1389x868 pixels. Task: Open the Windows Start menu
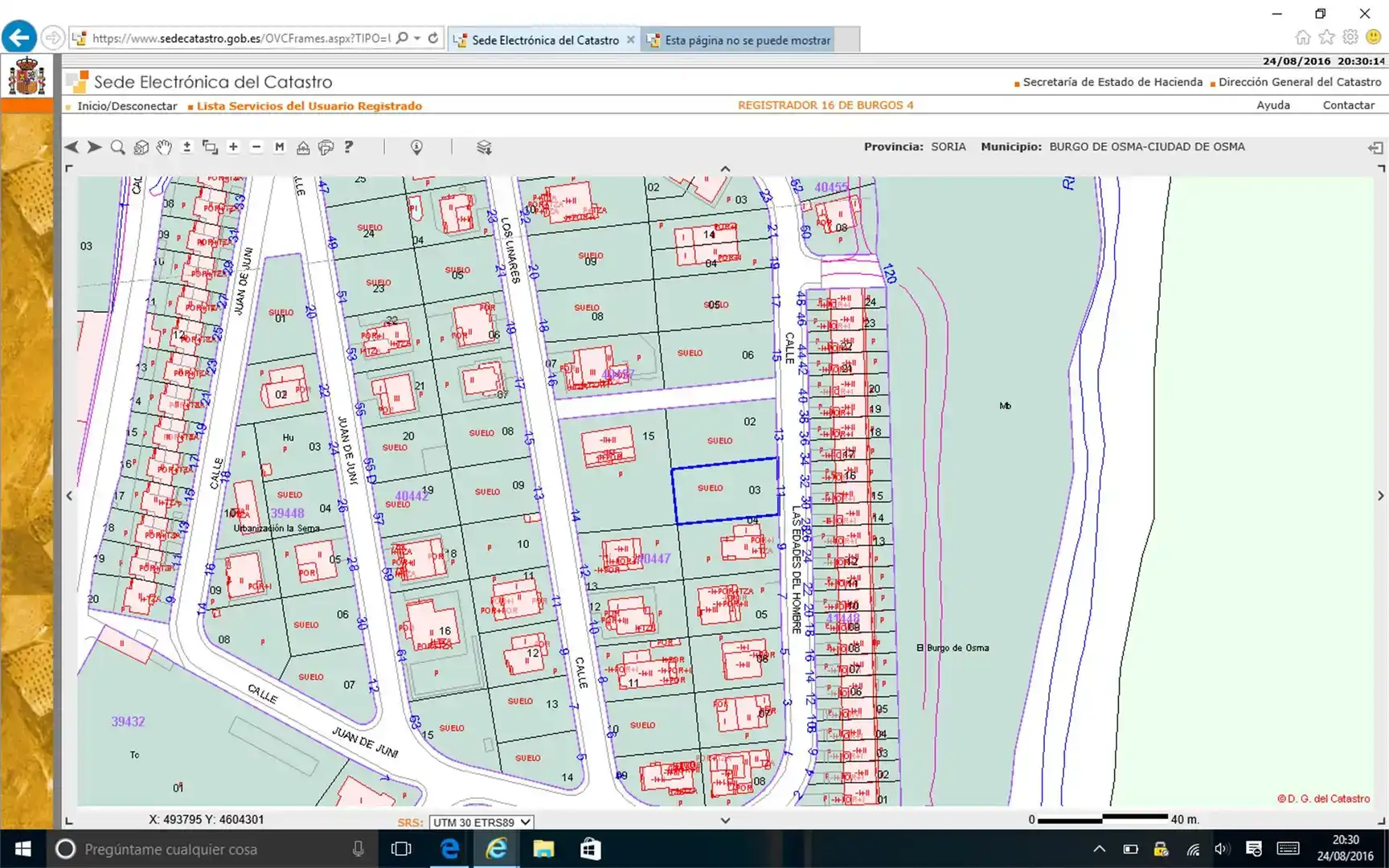click(23, 849)
